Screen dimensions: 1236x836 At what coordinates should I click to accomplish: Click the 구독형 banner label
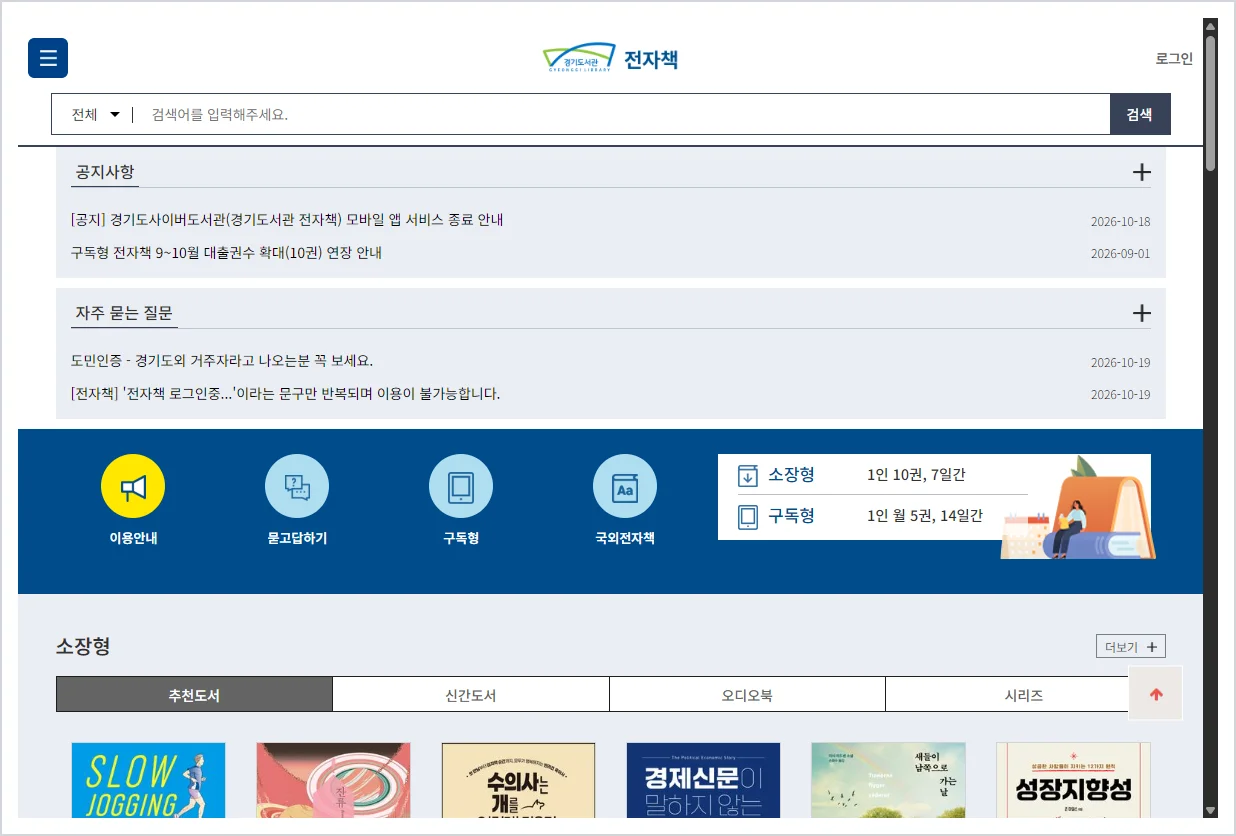[791, 516]
